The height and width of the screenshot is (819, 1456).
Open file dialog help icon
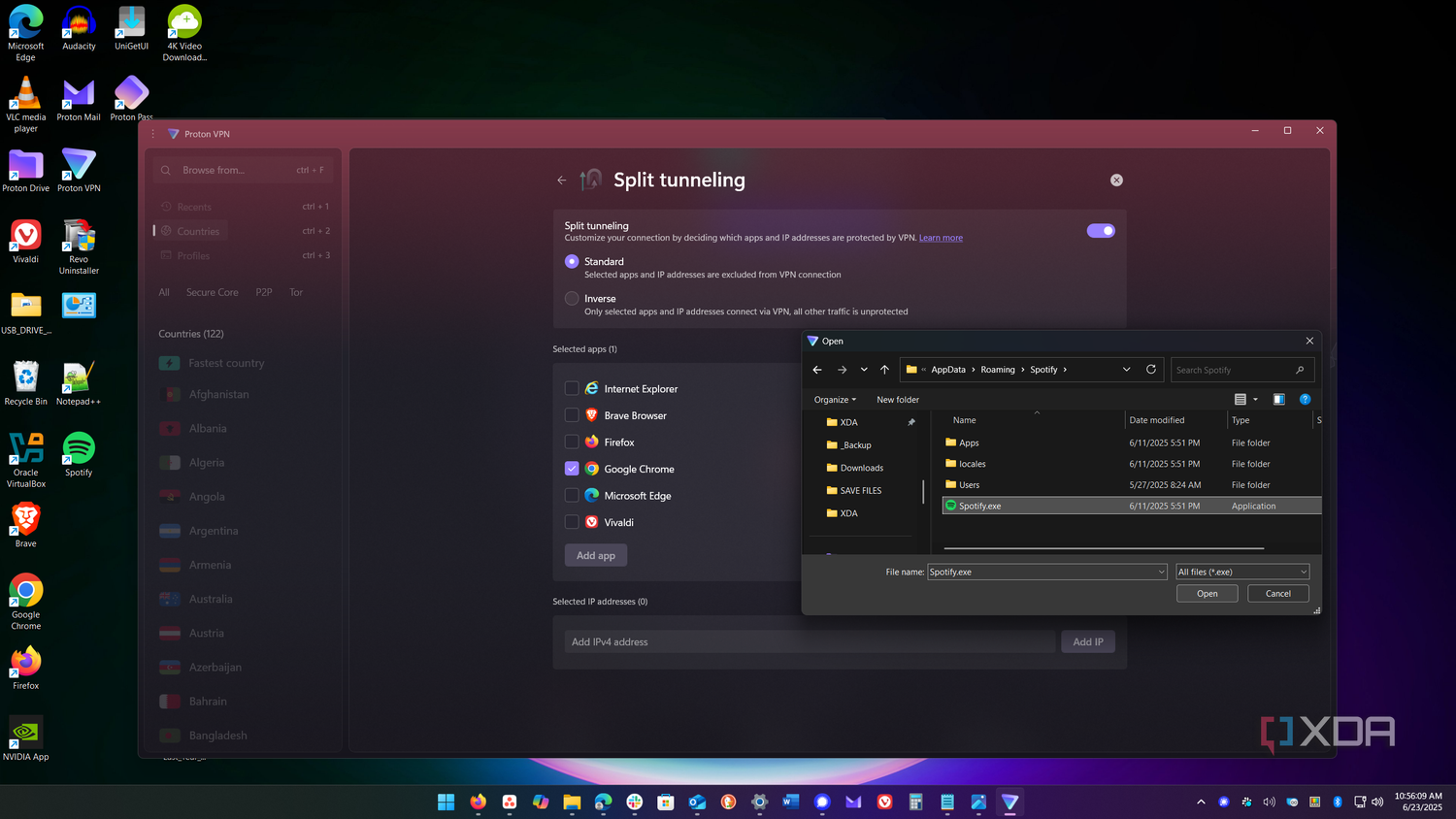pos(1305,400)
